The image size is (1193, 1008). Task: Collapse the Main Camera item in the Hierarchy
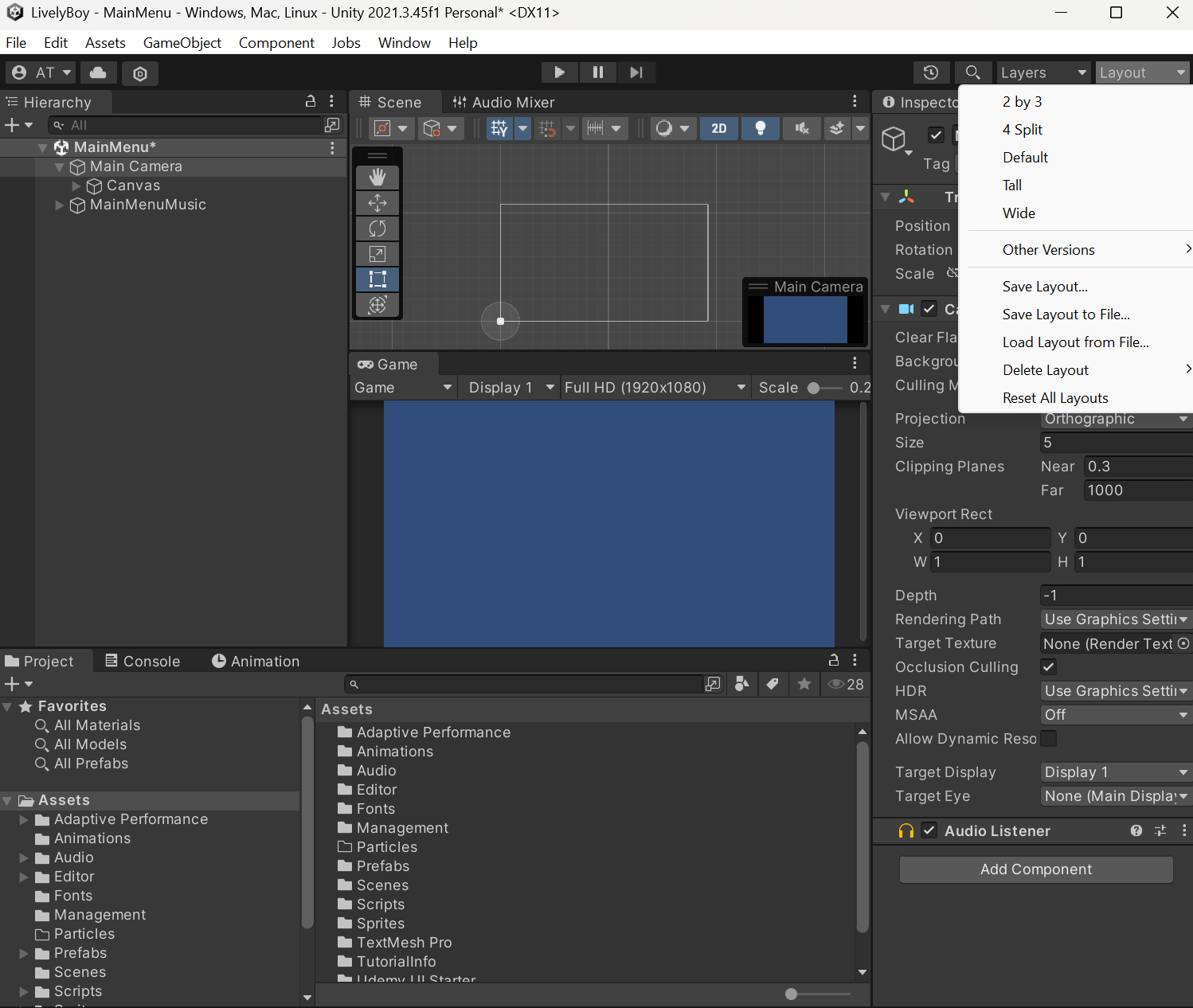pos(59,166)
